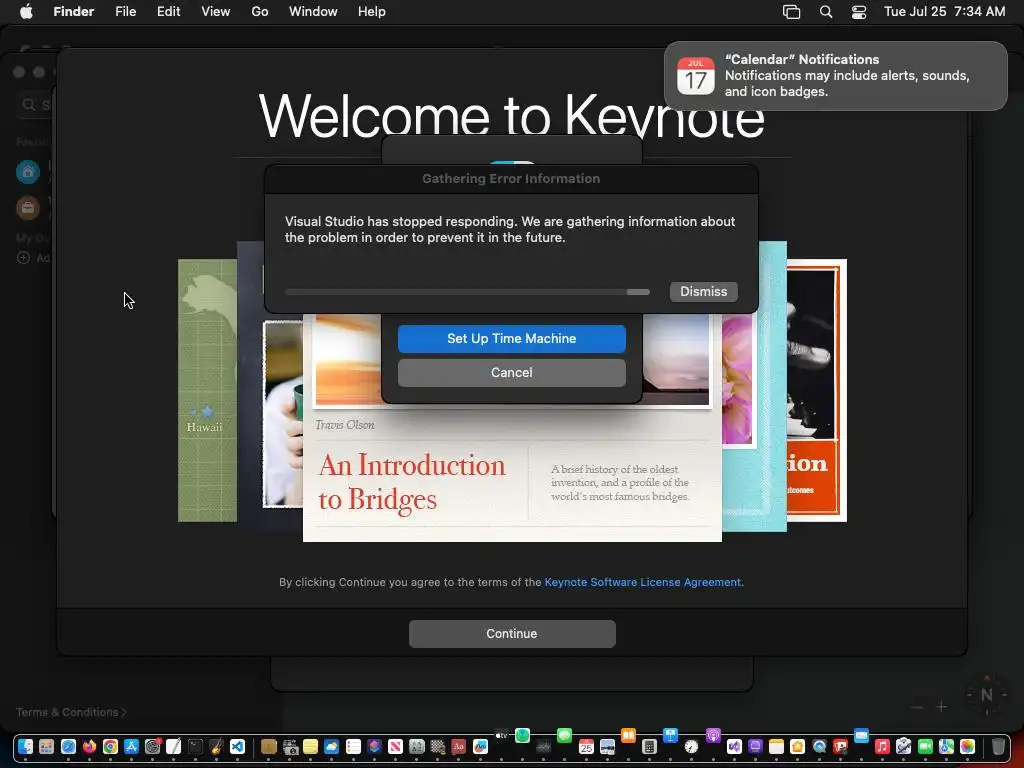Screen dimensions: 1024x768
Task: Switch to Visual Studio purple Dock icon
Action: 734,746
